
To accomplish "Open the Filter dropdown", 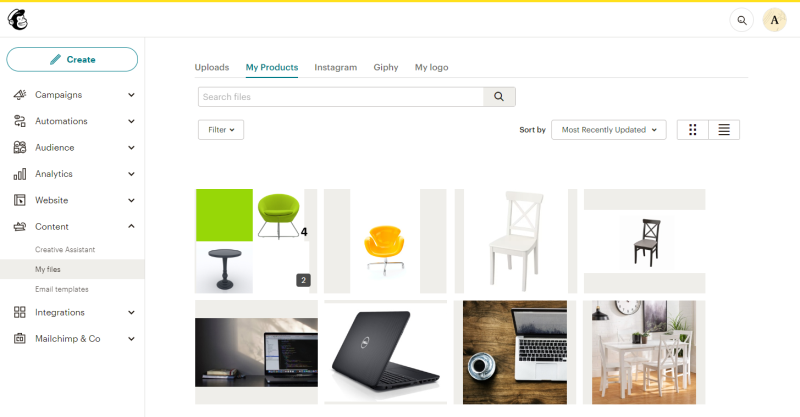I will 221,130.
